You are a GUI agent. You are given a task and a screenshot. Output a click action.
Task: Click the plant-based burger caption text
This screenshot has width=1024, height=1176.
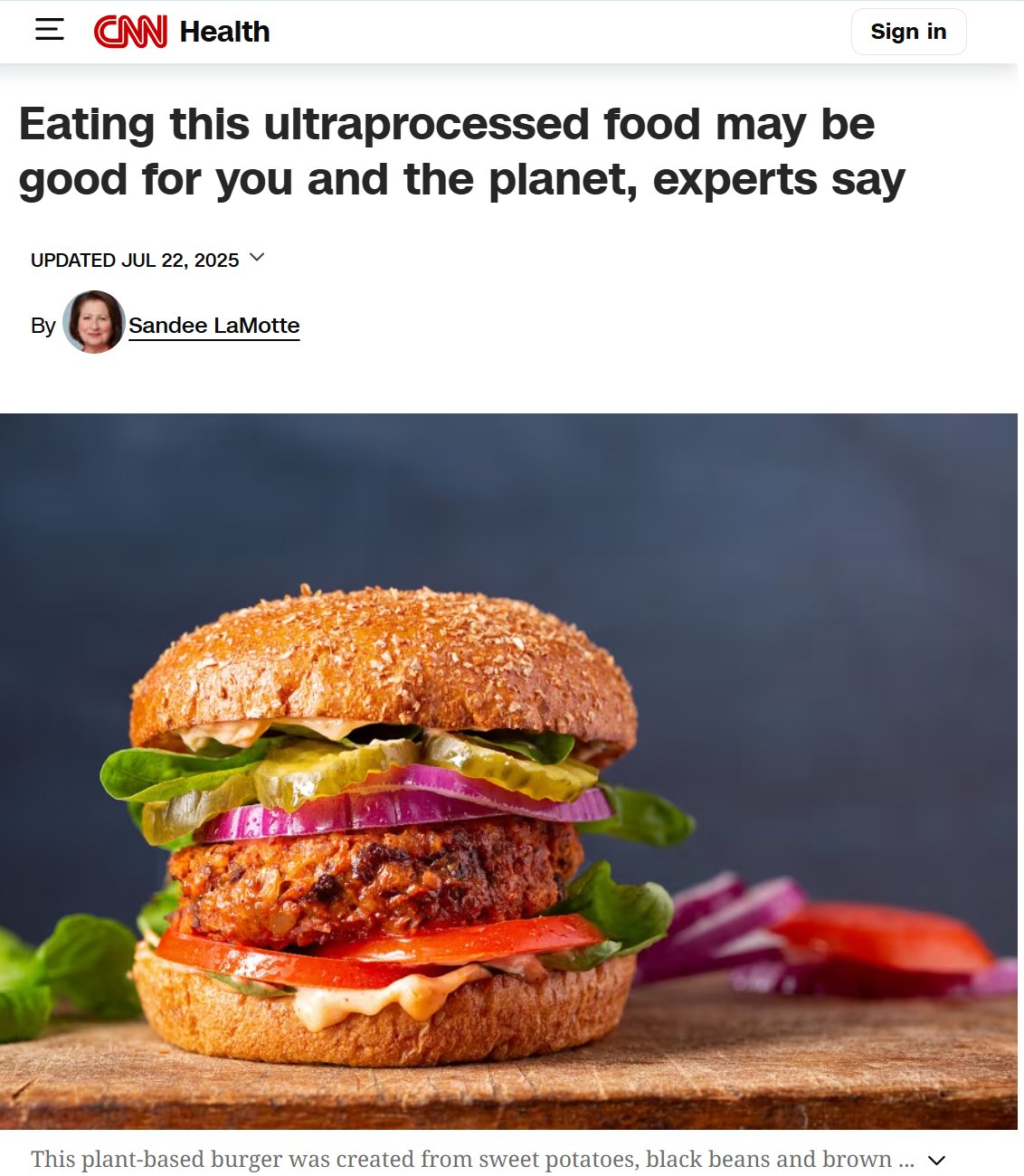pyautogui.click(x=472, y=1160)
